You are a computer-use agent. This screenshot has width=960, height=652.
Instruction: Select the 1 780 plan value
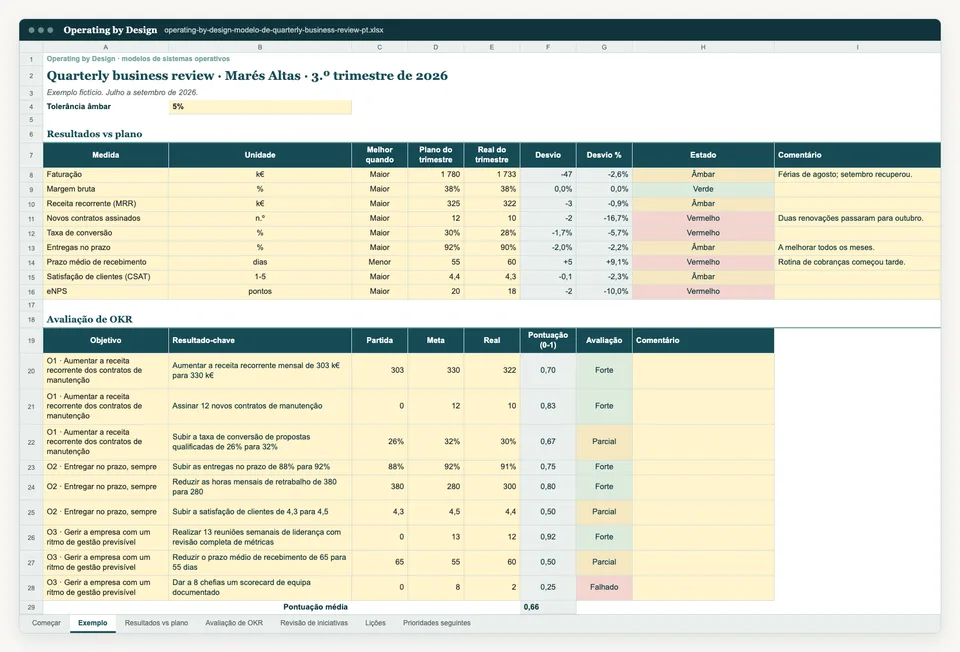coord(435,174)
